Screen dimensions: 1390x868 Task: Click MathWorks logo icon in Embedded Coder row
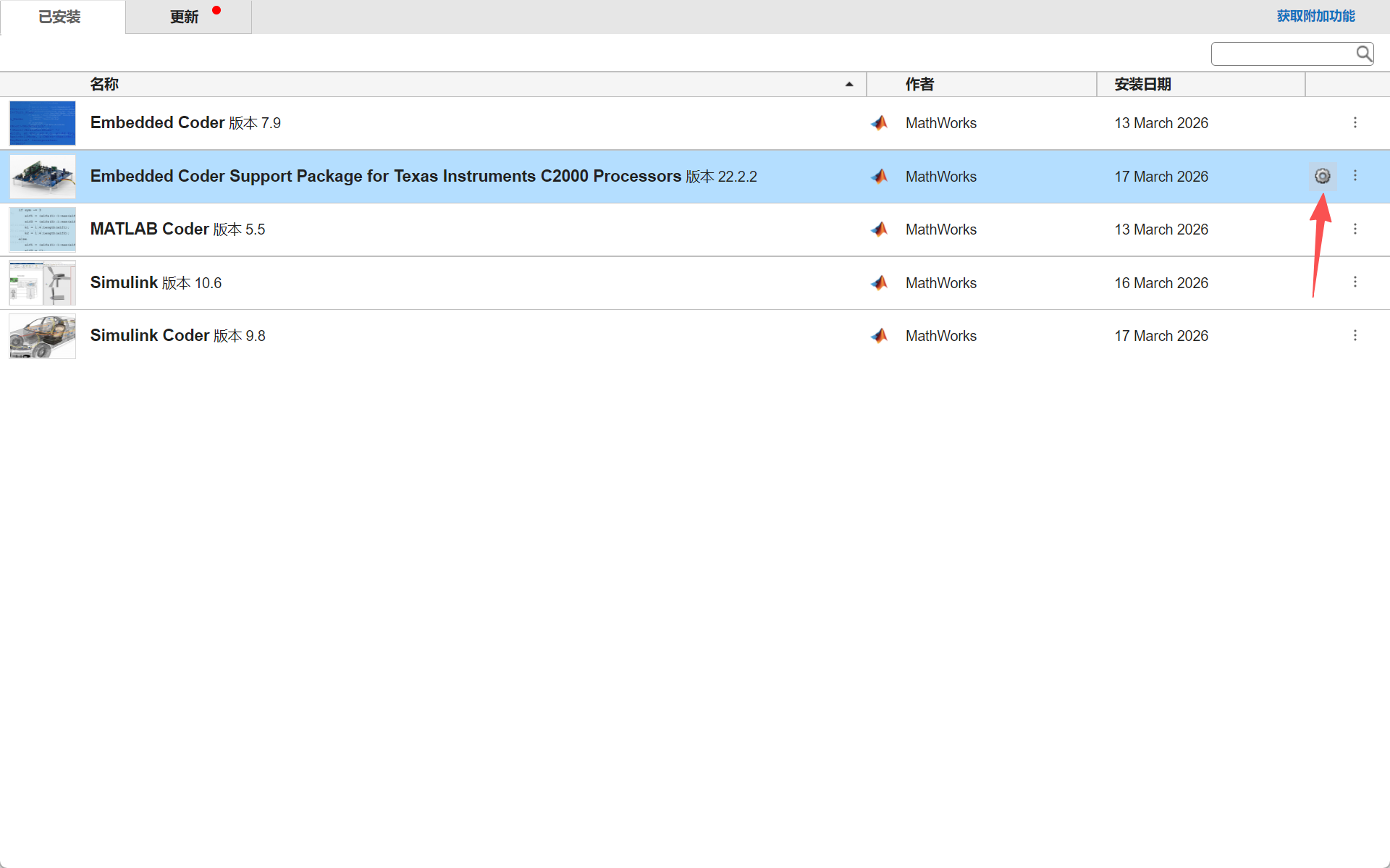(x=879, y=123)
